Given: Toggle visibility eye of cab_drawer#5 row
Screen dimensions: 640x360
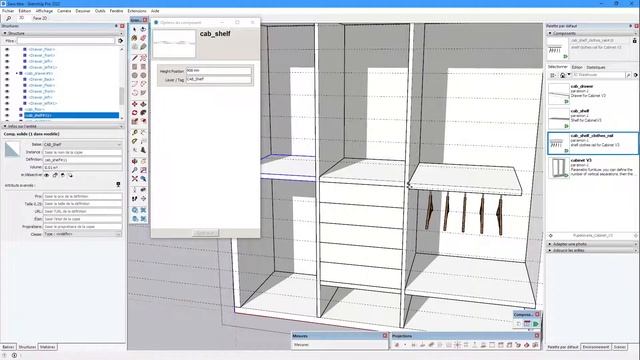Looking at the screenshot, I should point(7,73).
